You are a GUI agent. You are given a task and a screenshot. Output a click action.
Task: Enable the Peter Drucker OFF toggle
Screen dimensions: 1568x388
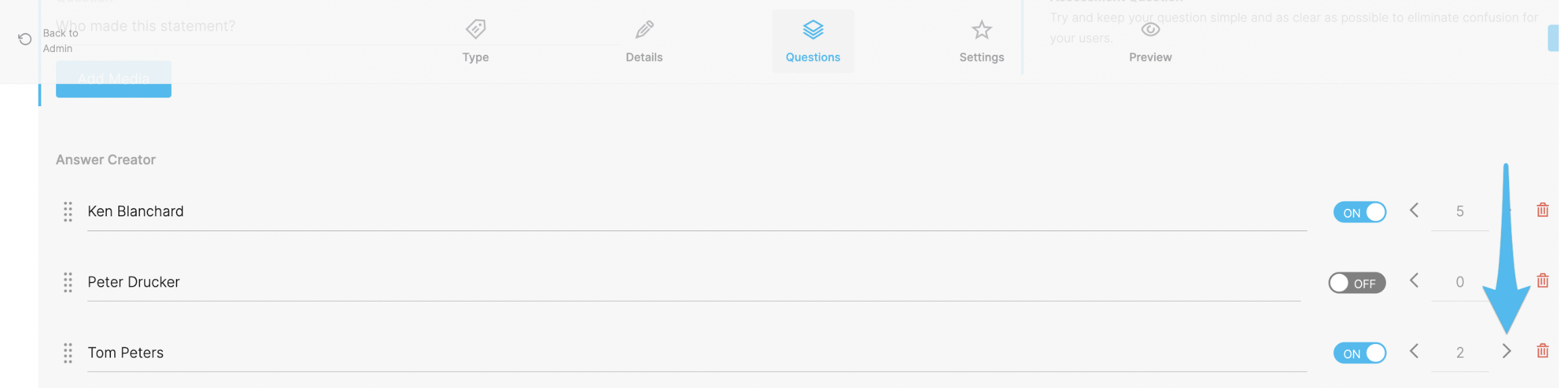tap(1357, 283)
